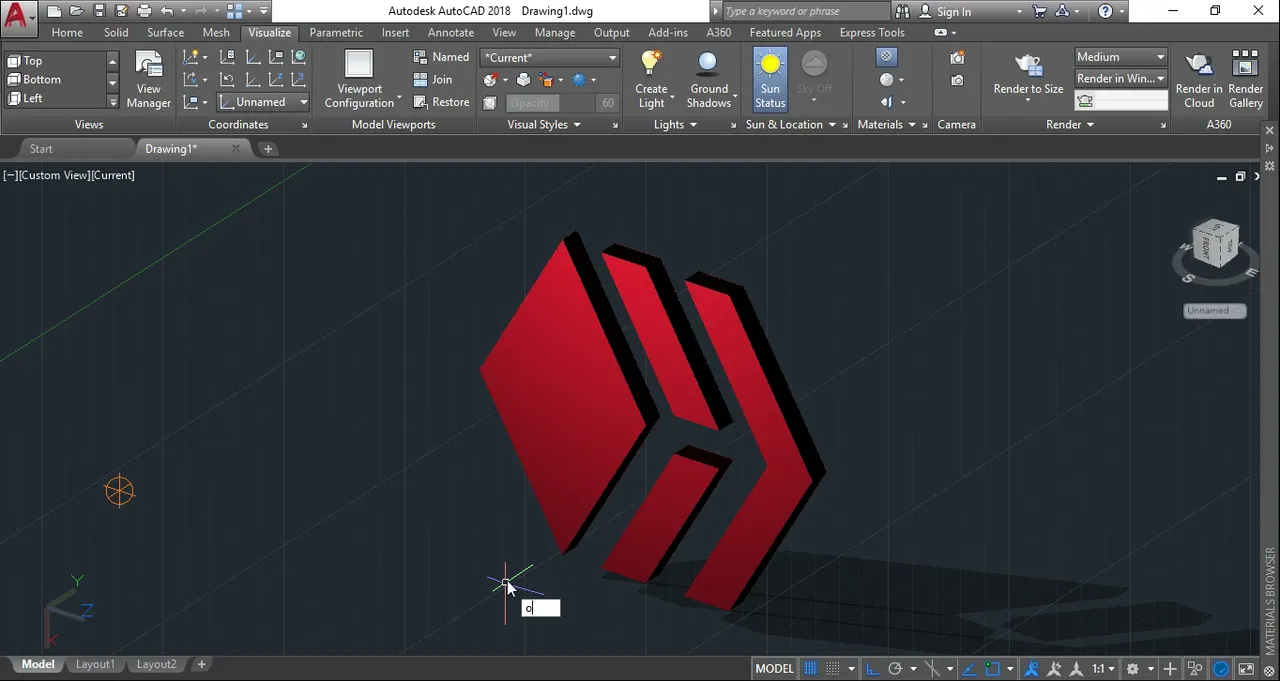This screenshot has width=1280, height=681.
Task: Expand the Visual Styles panel
Action: 545,125
